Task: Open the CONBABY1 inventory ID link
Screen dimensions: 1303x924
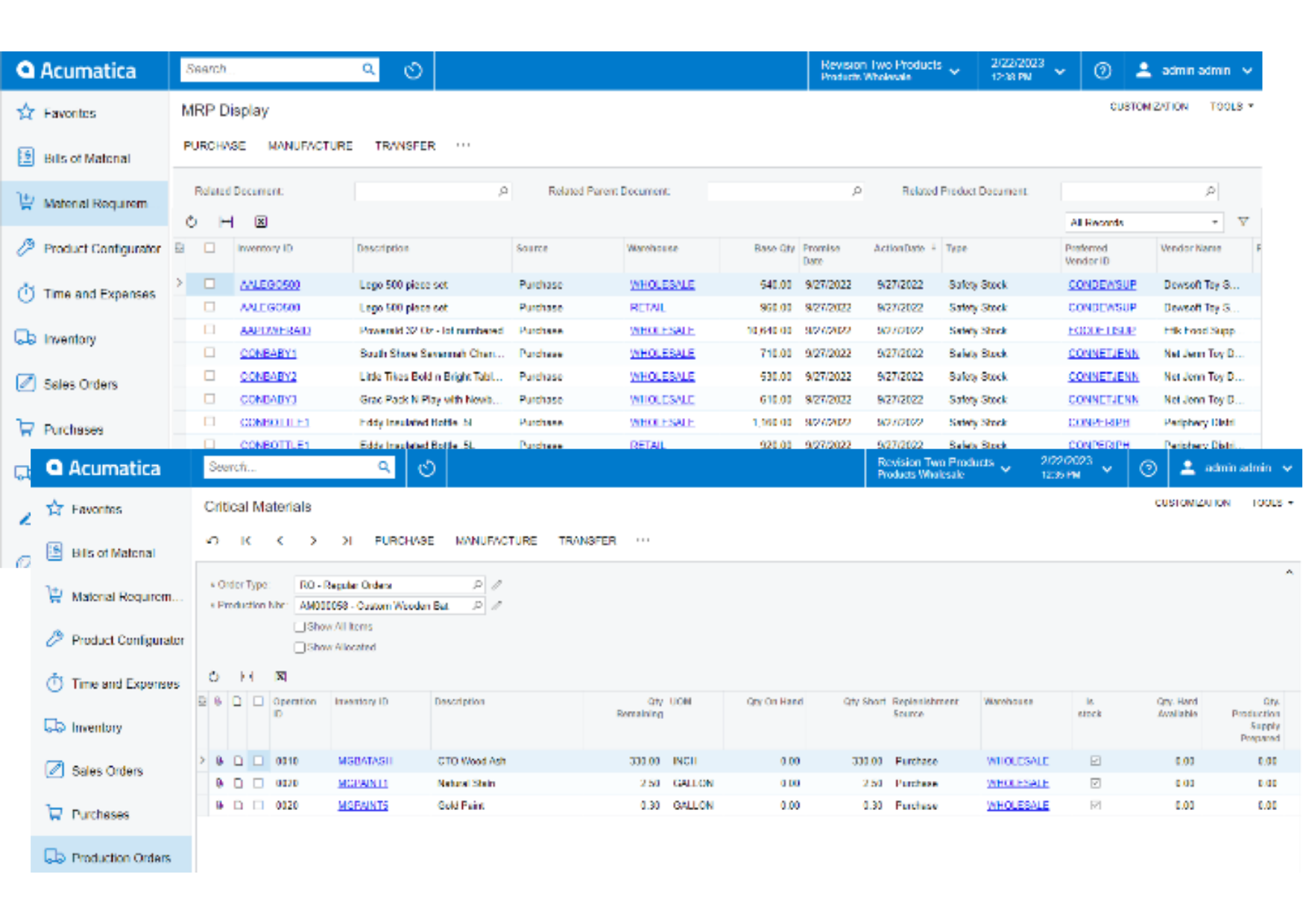Action: pyautogui.click(x=268, y=353)
